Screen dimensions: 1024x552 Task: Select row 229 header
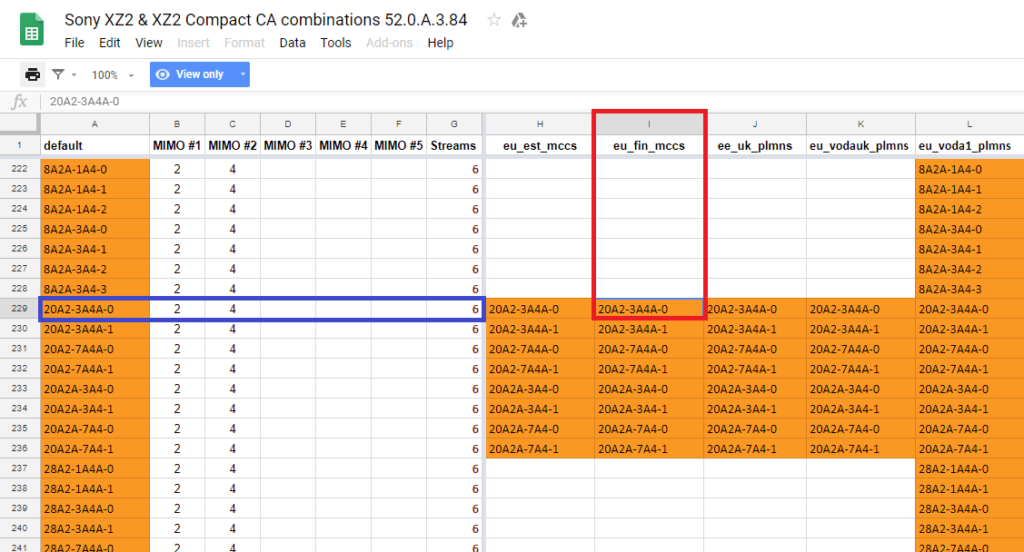20,309
